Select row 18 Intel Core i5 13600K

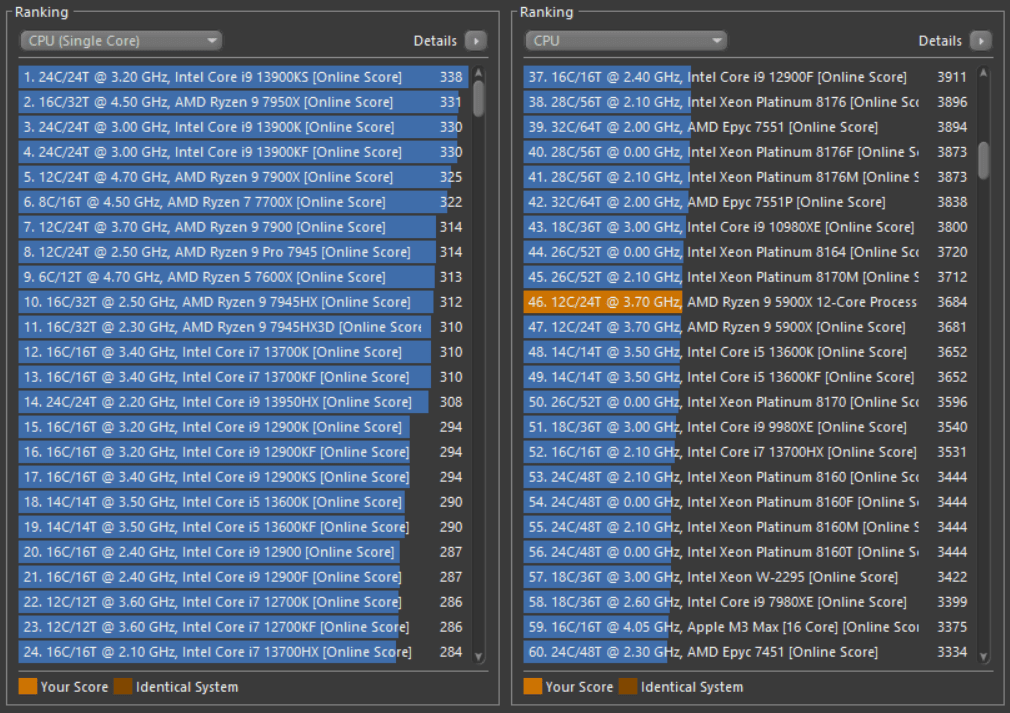243,502
